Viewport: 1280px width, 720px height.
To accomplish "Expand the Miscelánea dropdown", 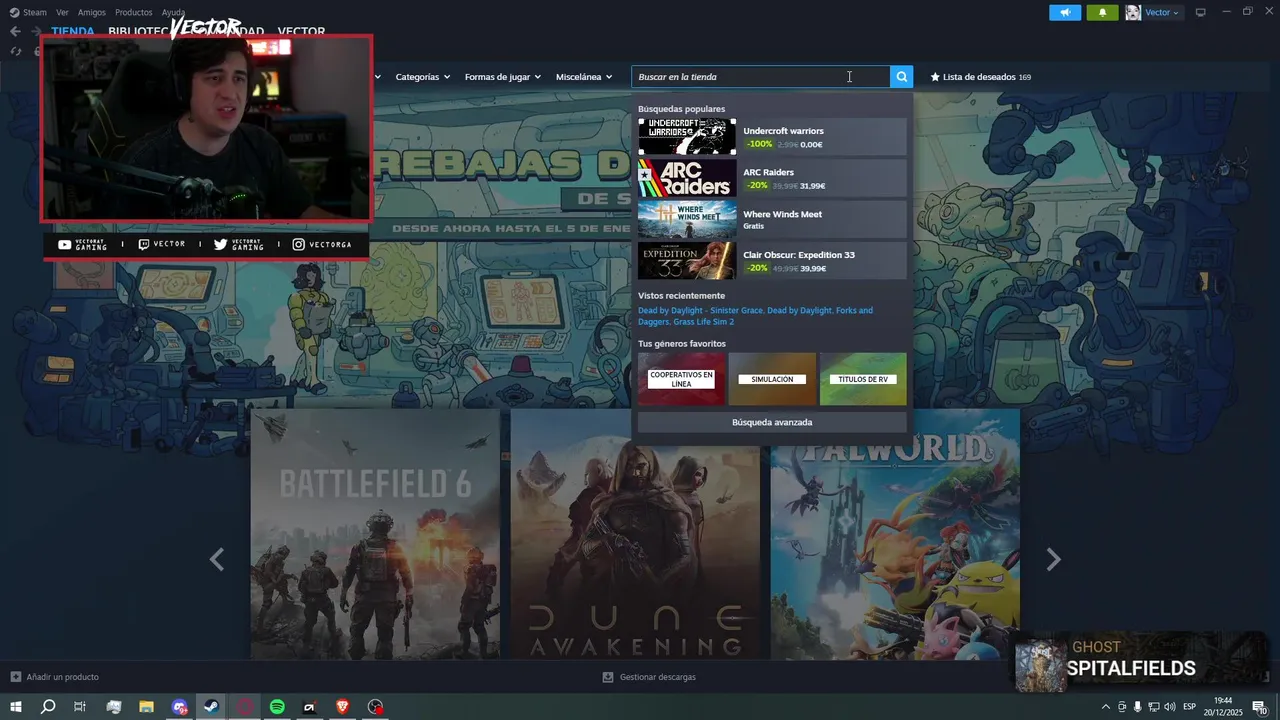I will pos(584,77).
